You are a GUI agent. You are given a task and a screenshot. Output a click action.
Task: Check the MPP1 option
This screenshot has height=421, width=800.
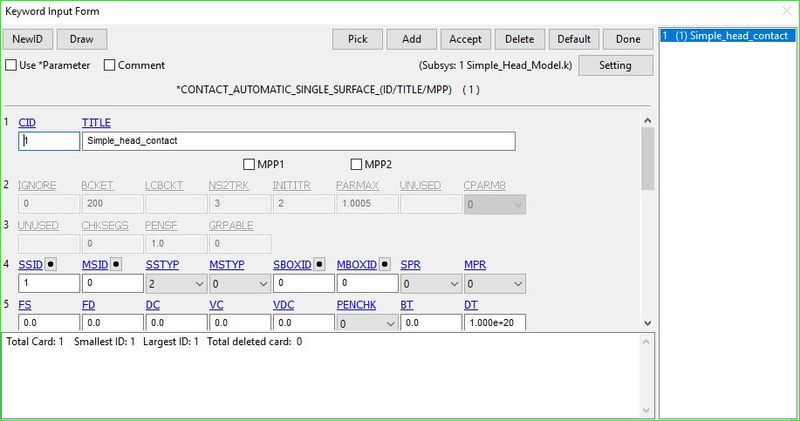coord(250,164)
